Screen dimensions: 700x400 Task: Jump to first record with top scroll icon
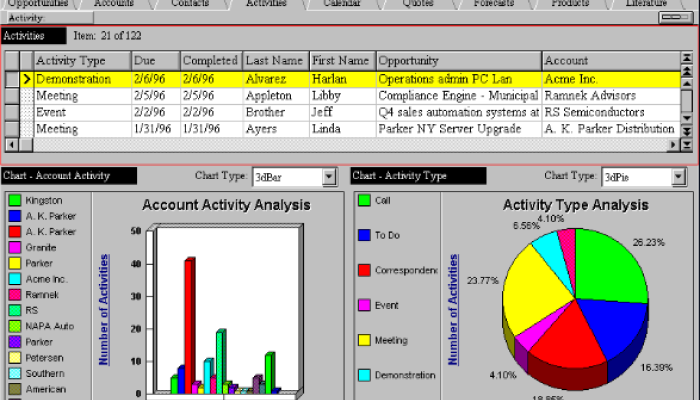(687, 58)
